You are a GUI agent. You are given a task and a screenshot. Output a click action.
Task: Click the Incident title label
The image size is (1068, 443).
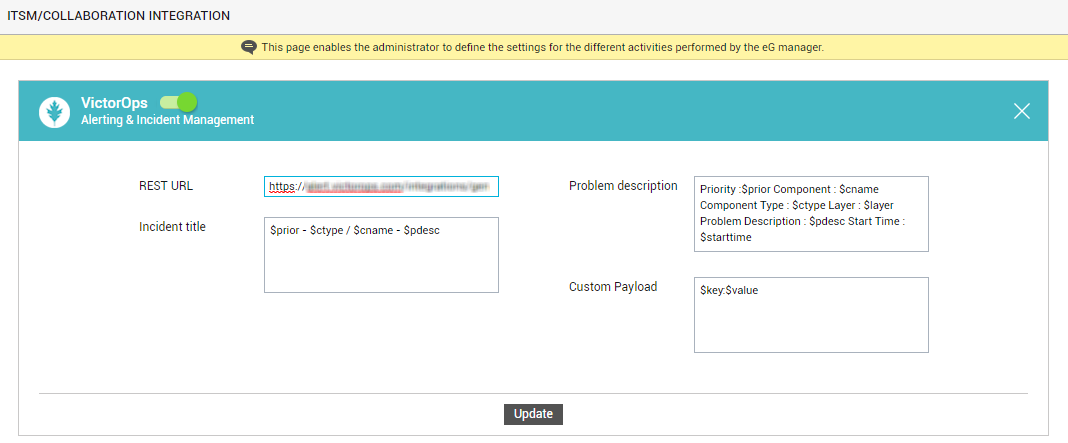click(172, 227)
